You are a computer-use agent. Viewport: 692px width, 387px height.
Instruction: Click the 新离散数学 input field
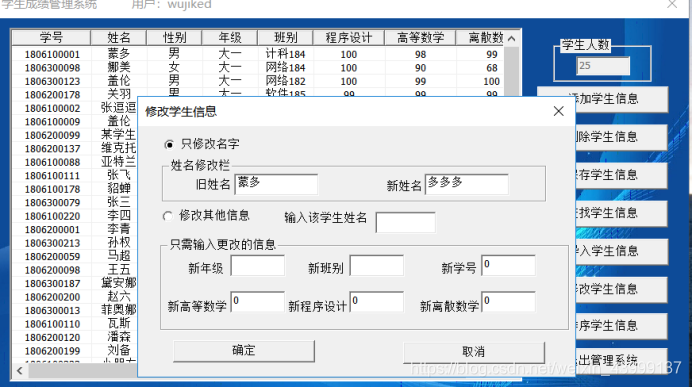click(508, 302)
